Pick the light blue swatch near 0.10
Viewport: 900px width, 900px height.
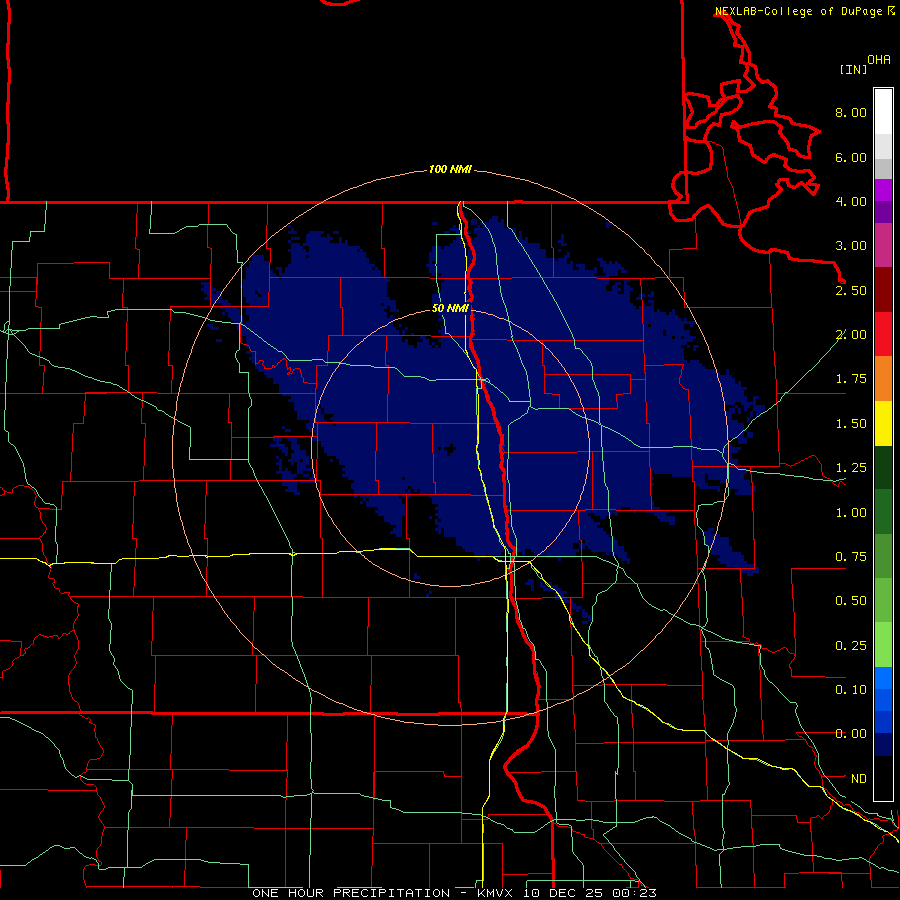(x=883, y=678)
